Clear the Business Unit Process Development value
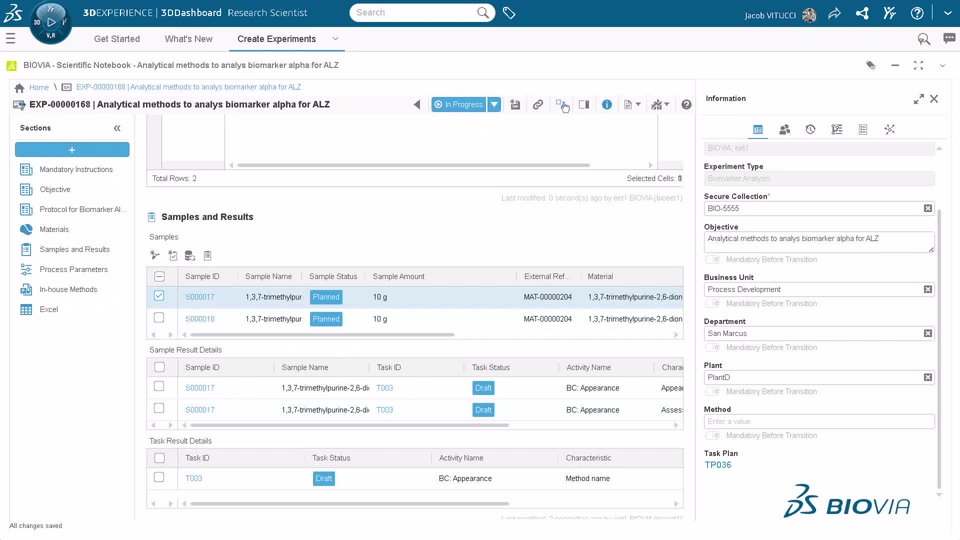This screenshot has height=540, width=960. click(x=928, y=290)
